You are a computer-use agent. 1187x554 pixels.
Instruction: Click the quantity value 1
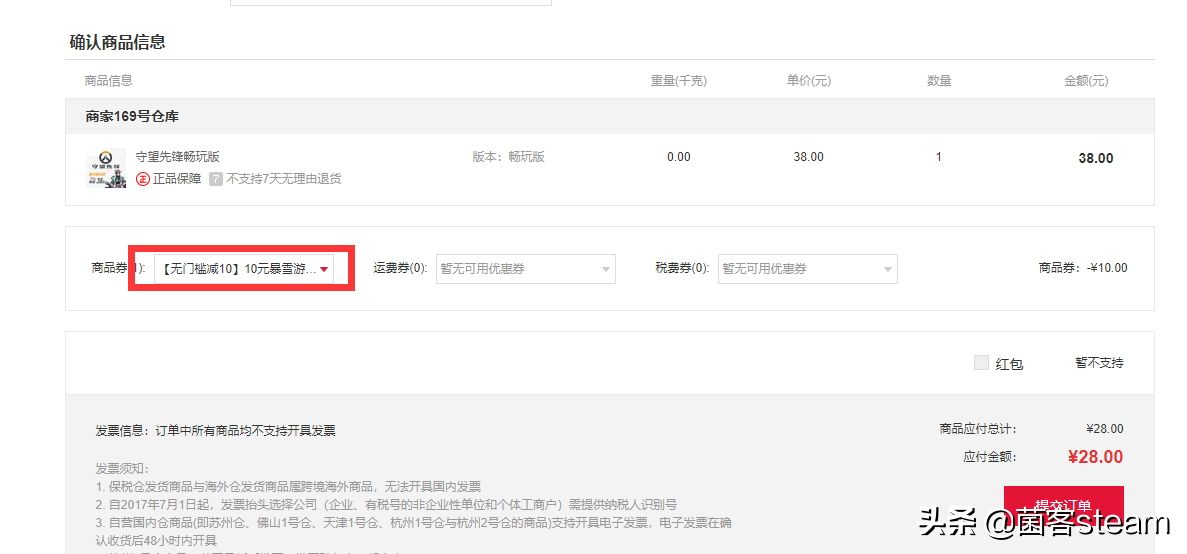(939, 157)
